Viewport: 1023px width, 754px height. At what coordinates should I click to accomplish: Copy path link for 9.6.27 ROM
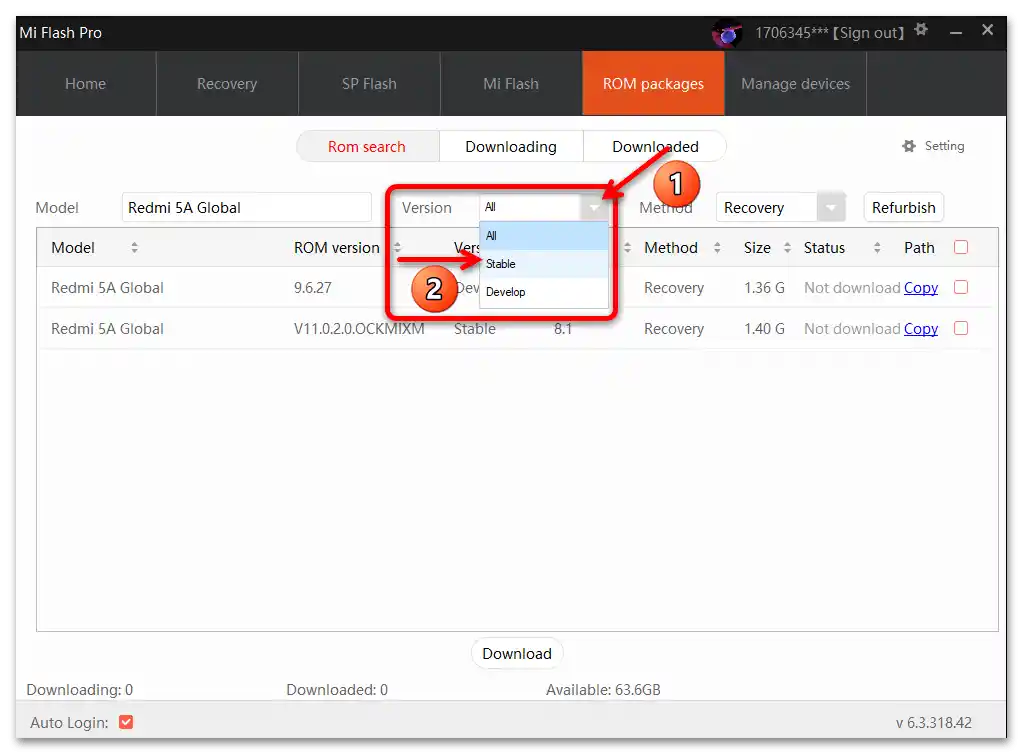click(x=921, y=288)
